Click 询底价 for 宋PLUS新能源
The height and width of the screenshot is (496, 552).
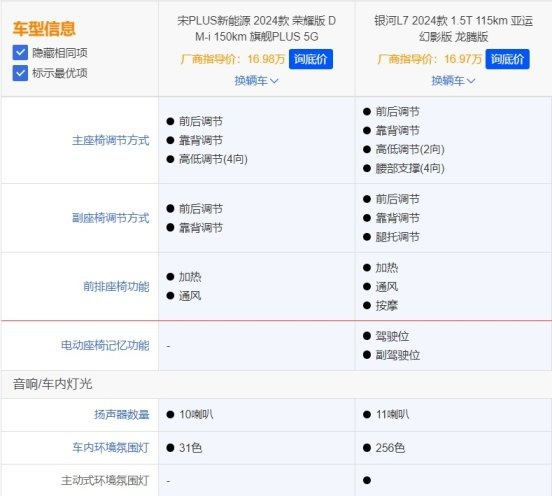tap(311, 59)
